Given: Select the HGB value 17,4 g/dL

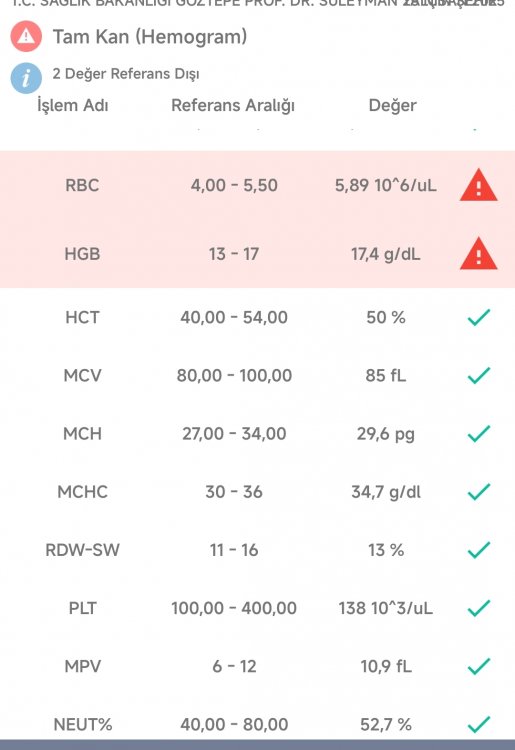Looking at the screenshot, I should 385,254.
